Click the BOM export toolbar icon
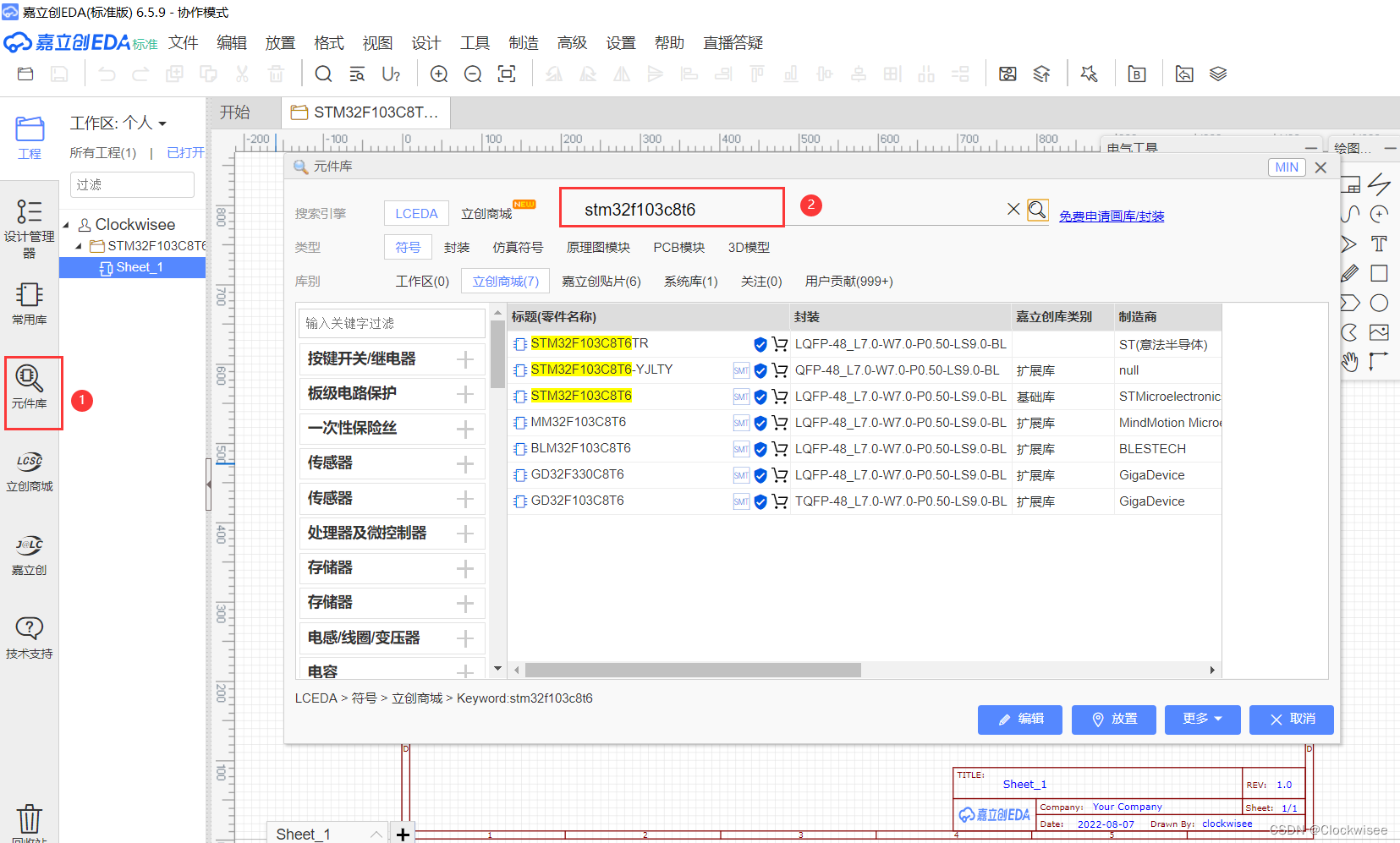 (x=1137, y=74)
